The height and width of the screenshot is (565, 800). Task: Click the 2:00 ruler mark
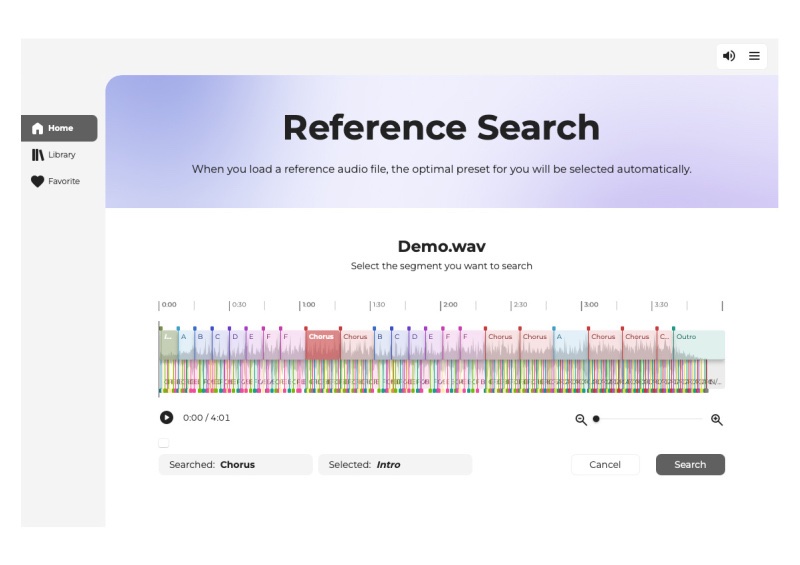[450, 305]
